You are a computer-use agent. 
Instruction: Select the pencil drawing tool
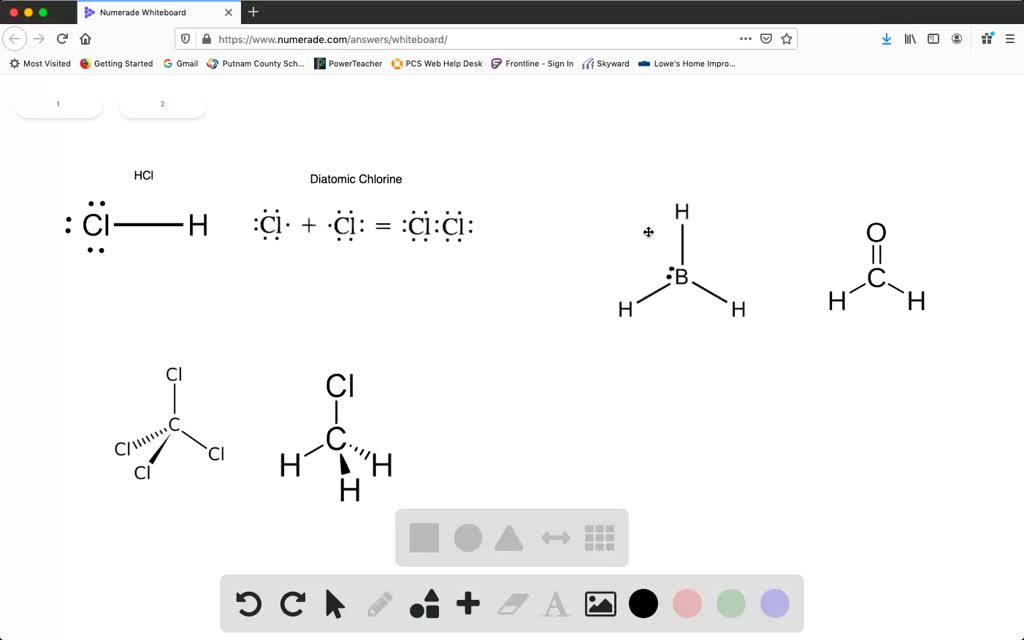(380, 604)
